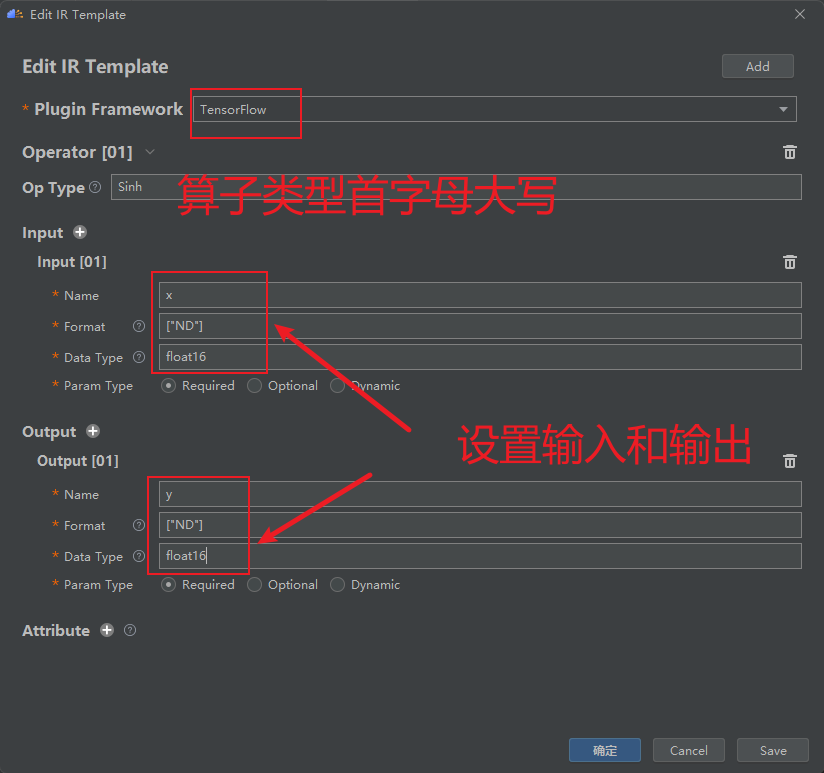Select Optional for Output Param Type

tap(254, 585)
